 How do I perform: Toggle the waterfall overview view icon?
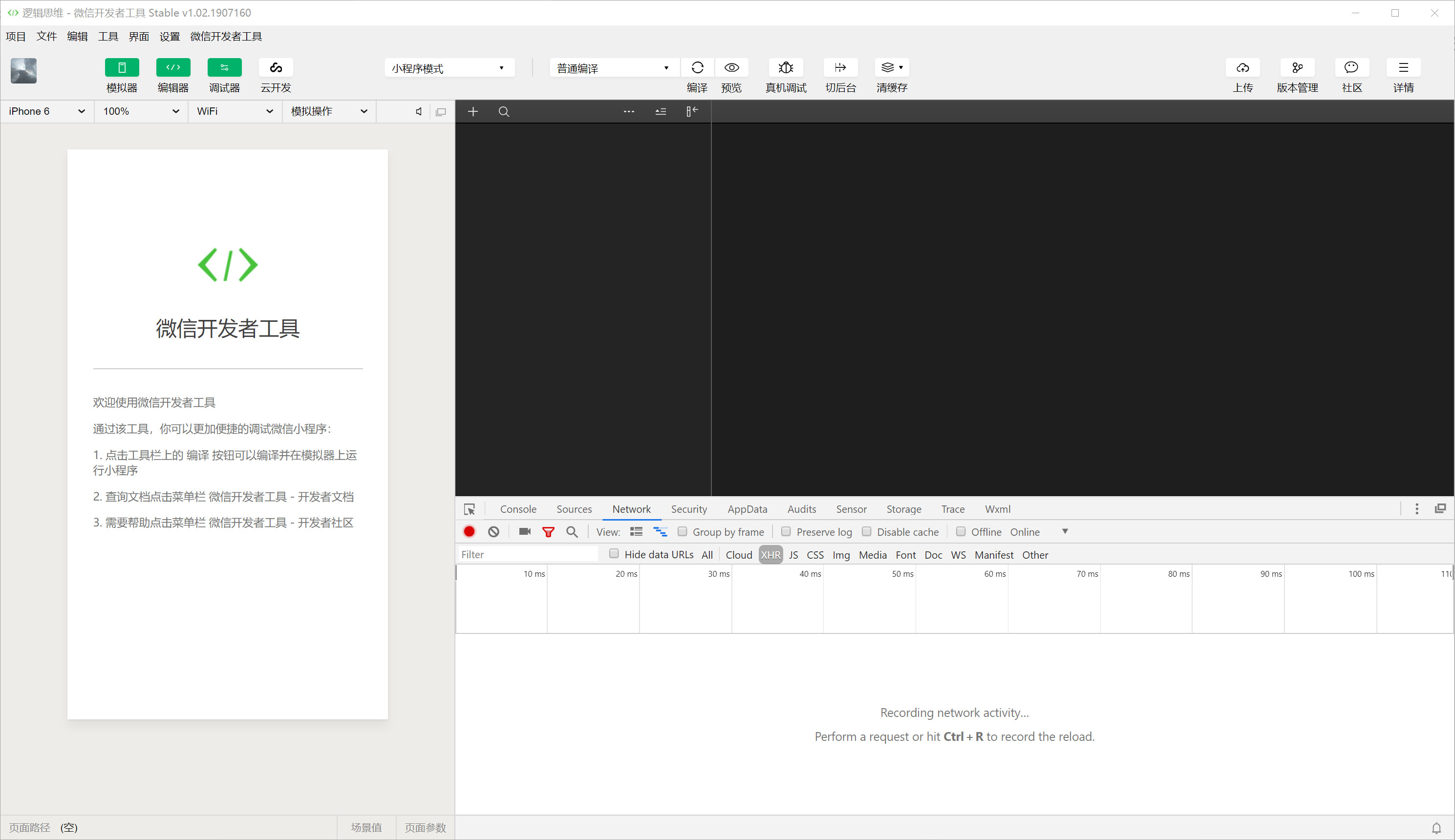(660, 532)
